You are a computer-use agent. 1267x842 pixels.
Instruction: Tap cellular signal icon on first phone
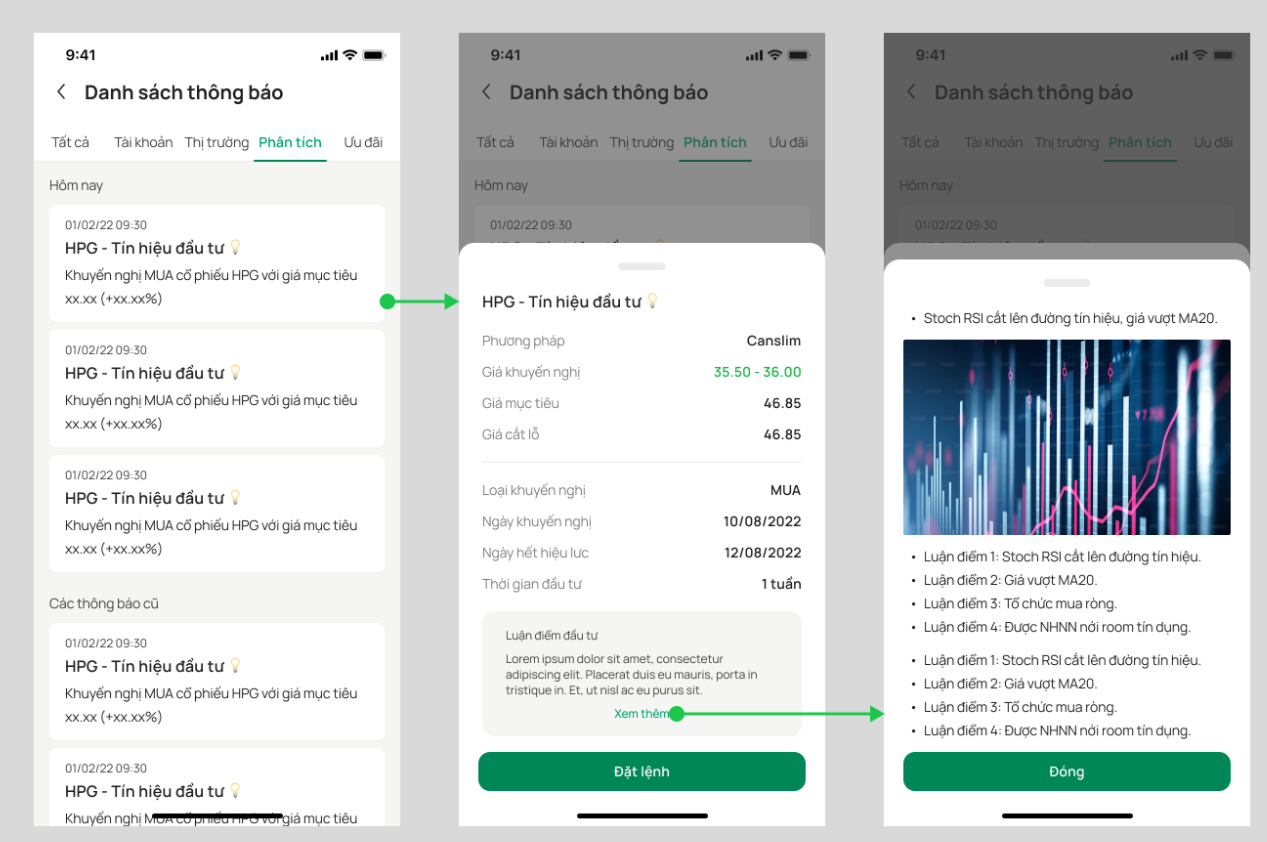[x=329, y=55]
